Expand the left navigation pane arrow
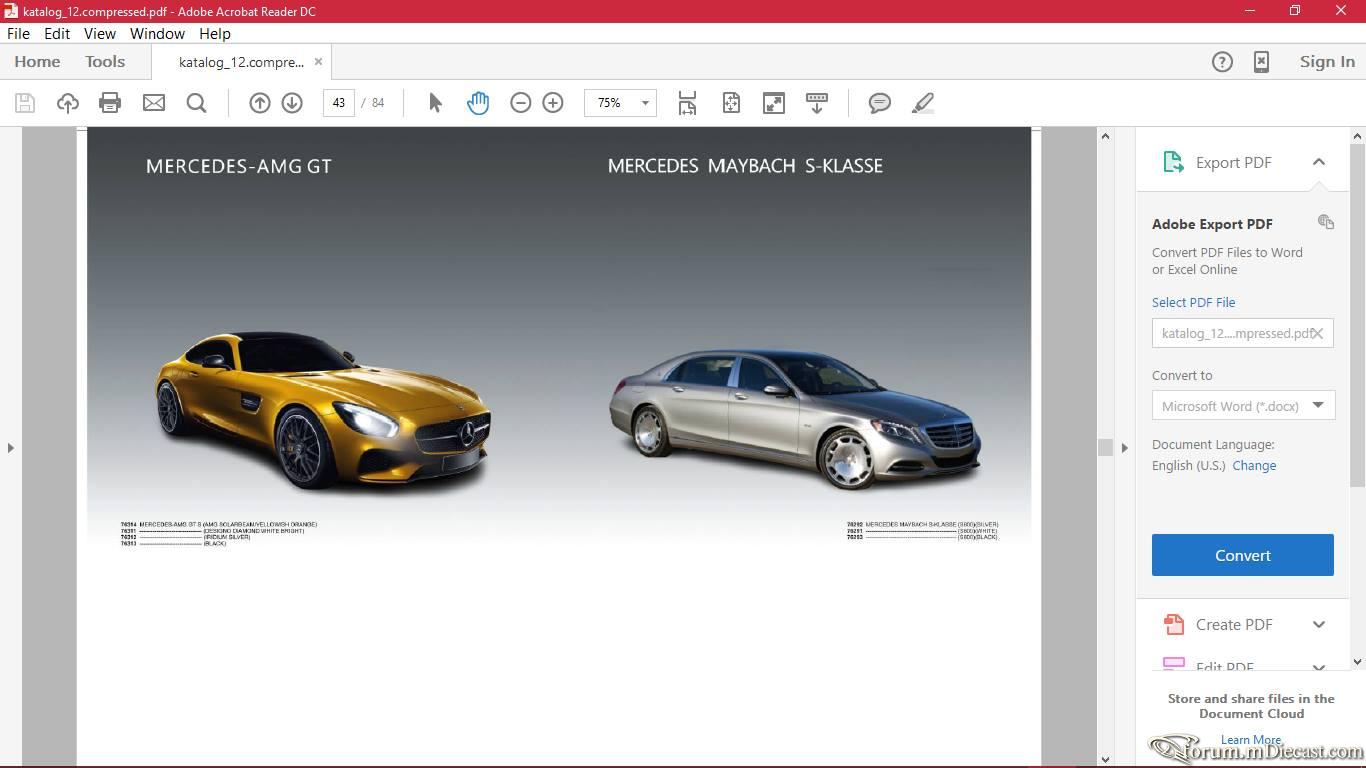 click(x=10, y=447)
